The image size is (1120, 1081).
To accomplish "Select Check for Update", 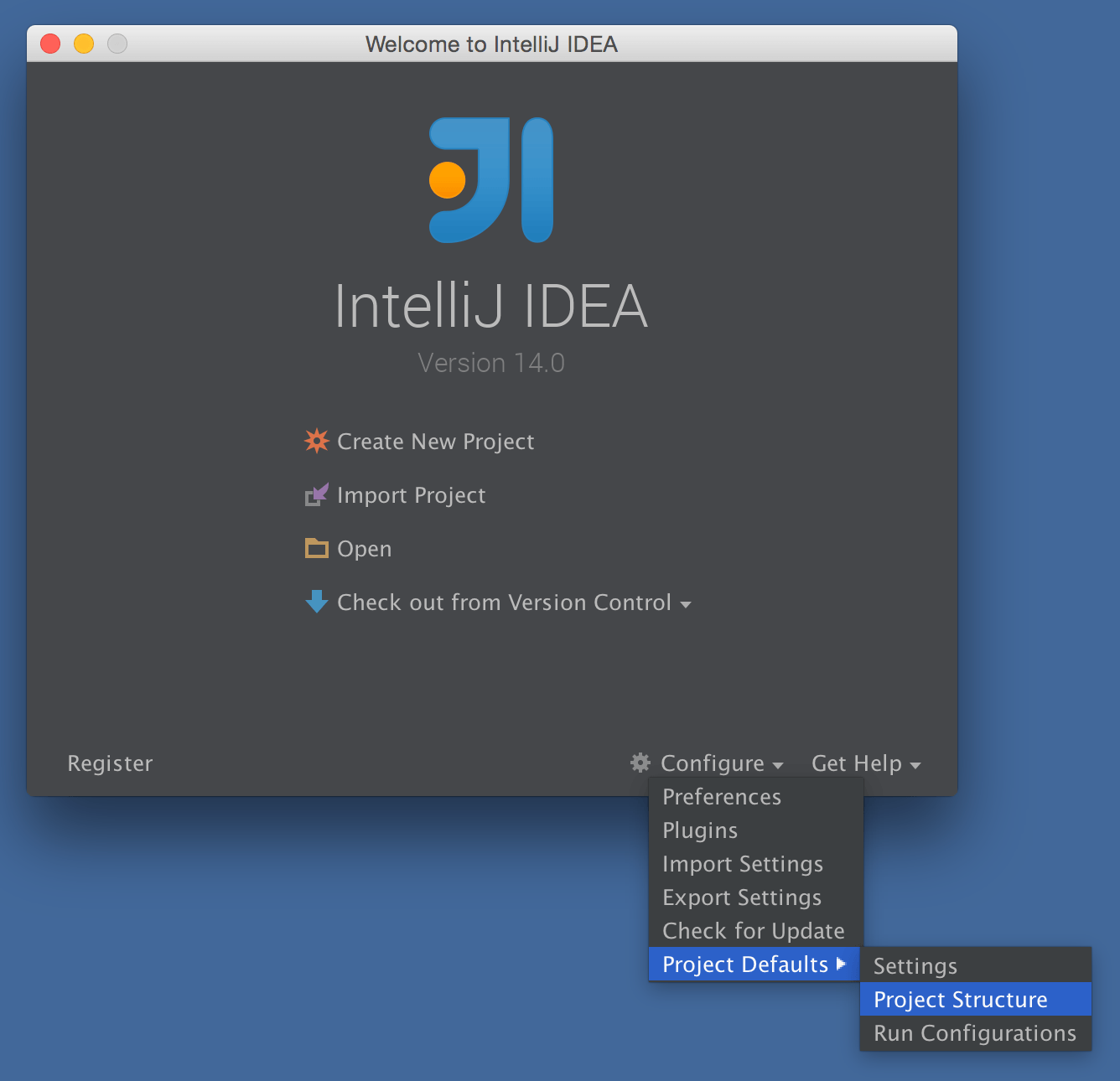I will pyautogui.click(x=756, y=930).
